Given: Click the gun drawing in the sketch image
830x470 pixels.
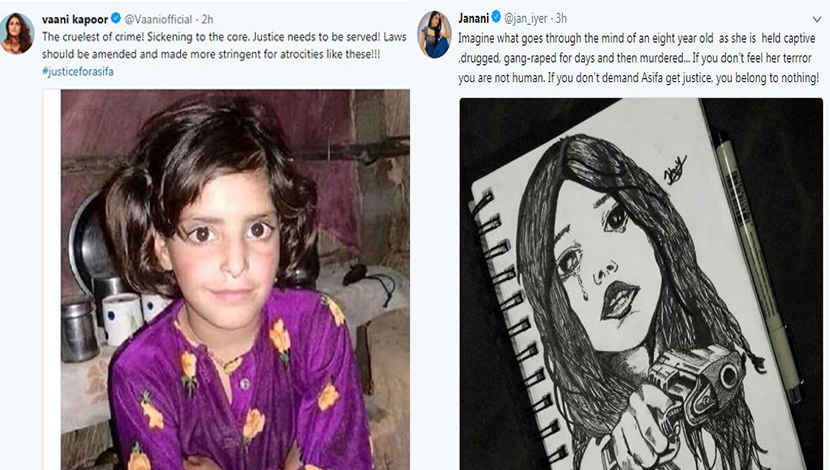Looking at the screenshot, I should 693,384.
